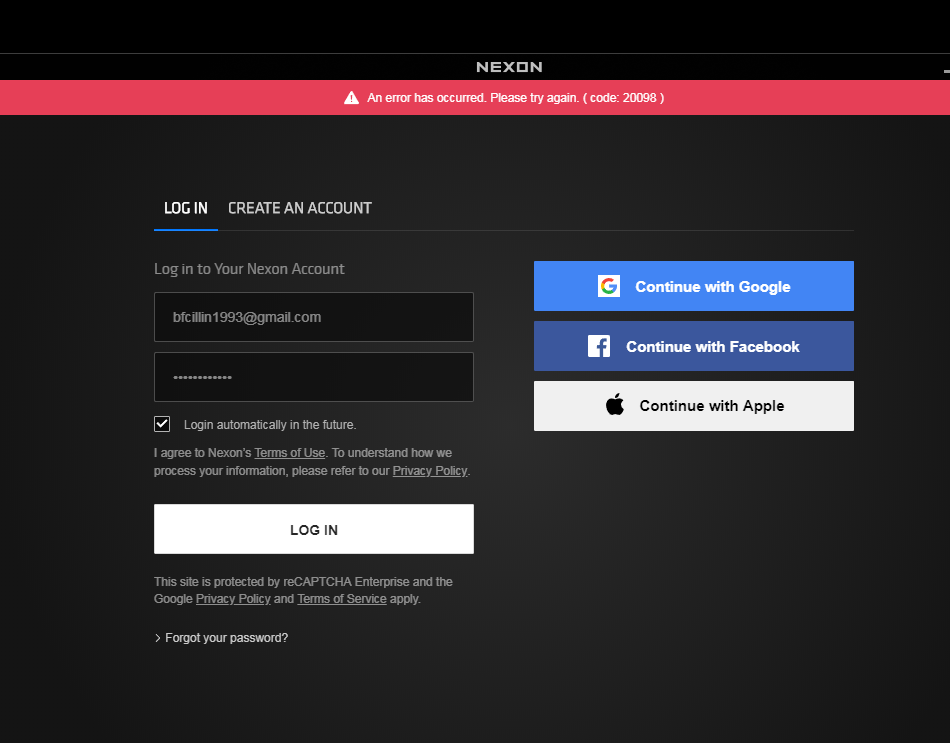The width and height of the screenshot is (950, 743).
Task: Click the reCAPTCHA Enterprise notice text
Action: click(303, 590)
